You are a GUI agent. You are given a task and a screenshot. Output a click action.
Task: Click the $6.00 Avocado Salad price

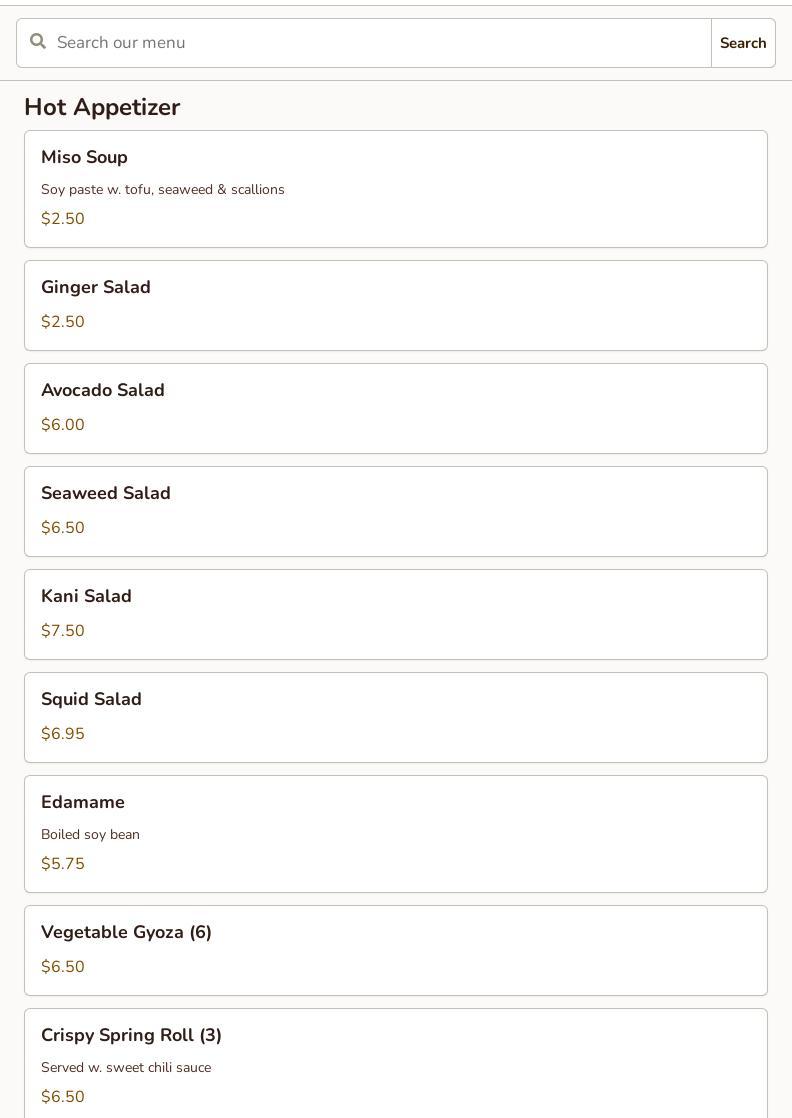[x=63, y=425]
